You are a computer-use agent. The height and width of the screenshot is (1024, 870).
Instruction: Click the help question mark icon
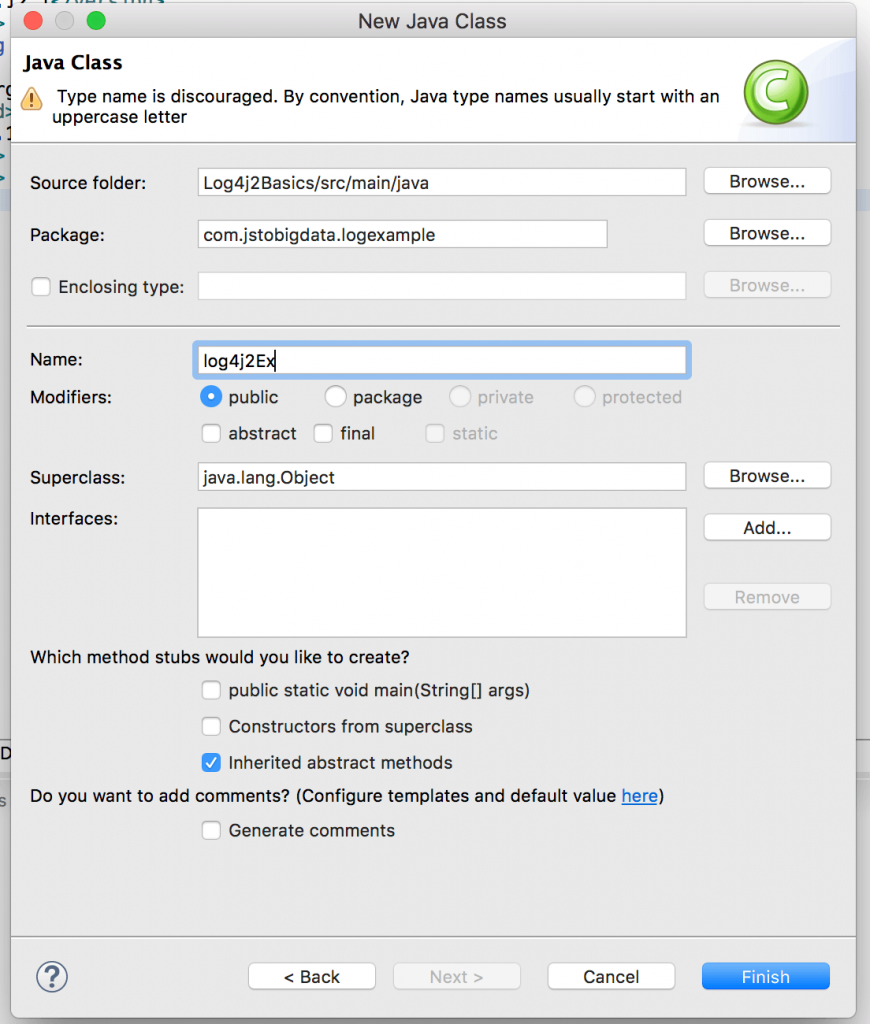point(52,976)
